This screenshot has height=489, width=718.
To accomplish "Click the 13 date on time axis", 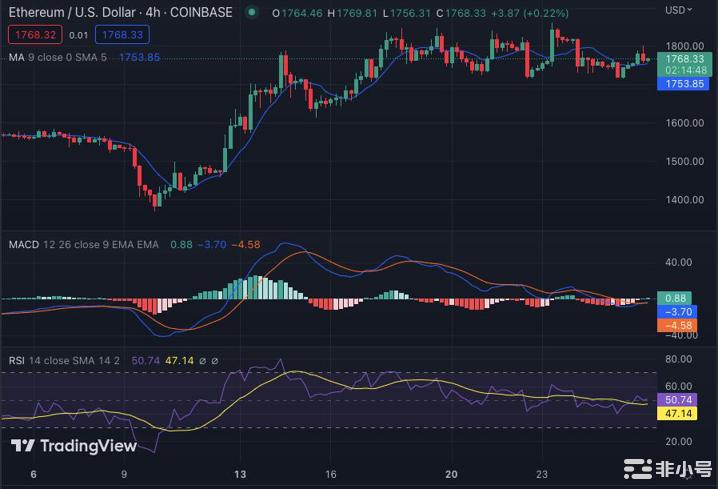I will 240,474.
